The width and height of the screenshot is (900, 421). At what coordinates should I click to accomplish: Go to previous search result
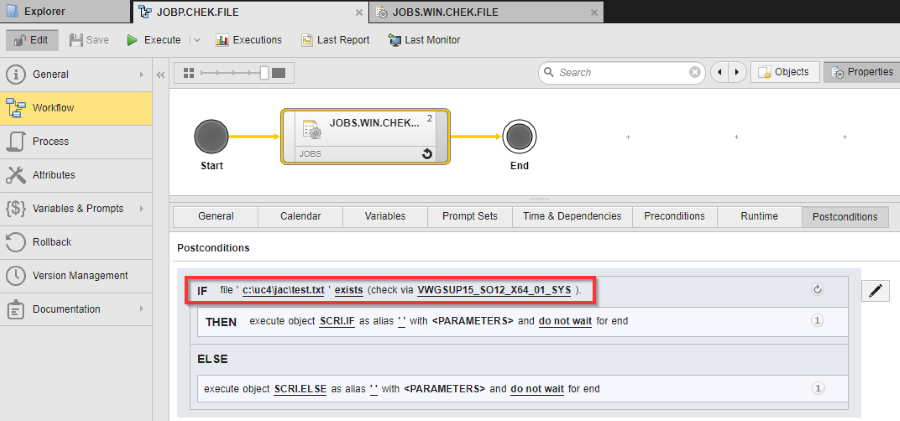(x=720, y=72)
